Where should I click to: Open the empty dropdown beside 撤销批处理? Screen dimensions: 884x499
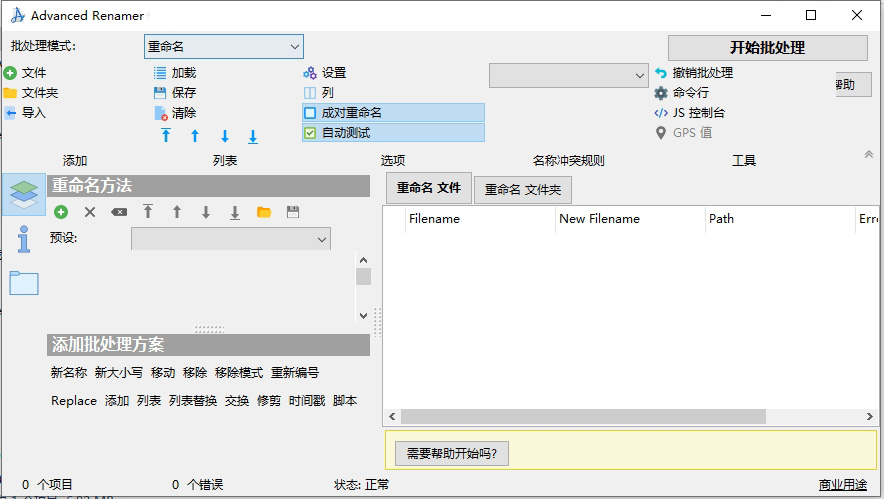(x=568, y=75)
